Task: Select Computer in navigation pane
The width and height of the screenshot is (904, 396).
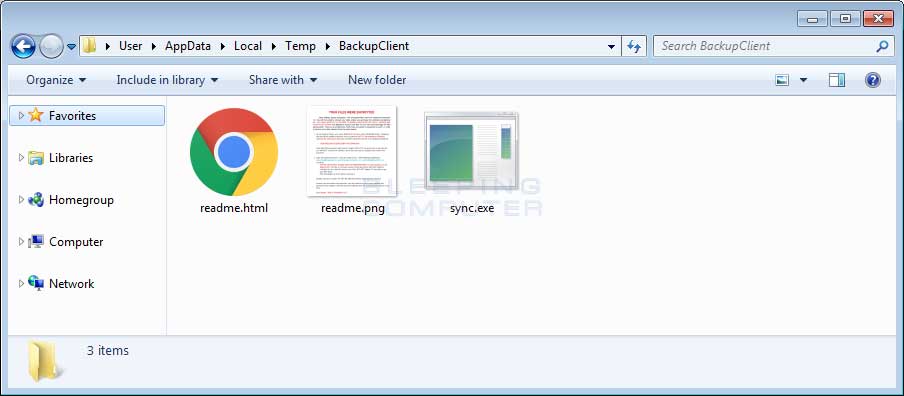Action: 76,242
